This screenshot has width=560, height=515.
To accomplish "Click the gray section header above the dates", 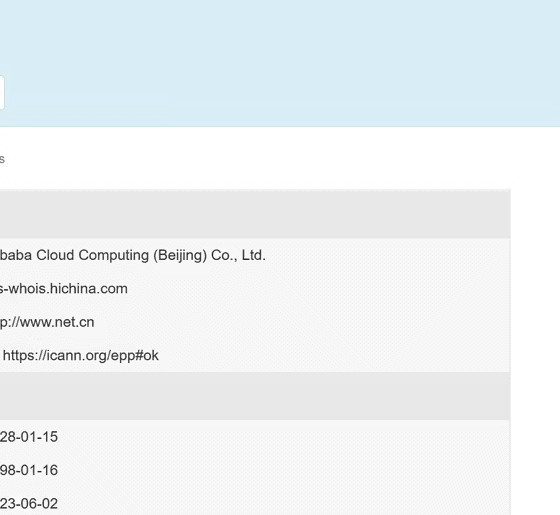I will tap(255, 396).
